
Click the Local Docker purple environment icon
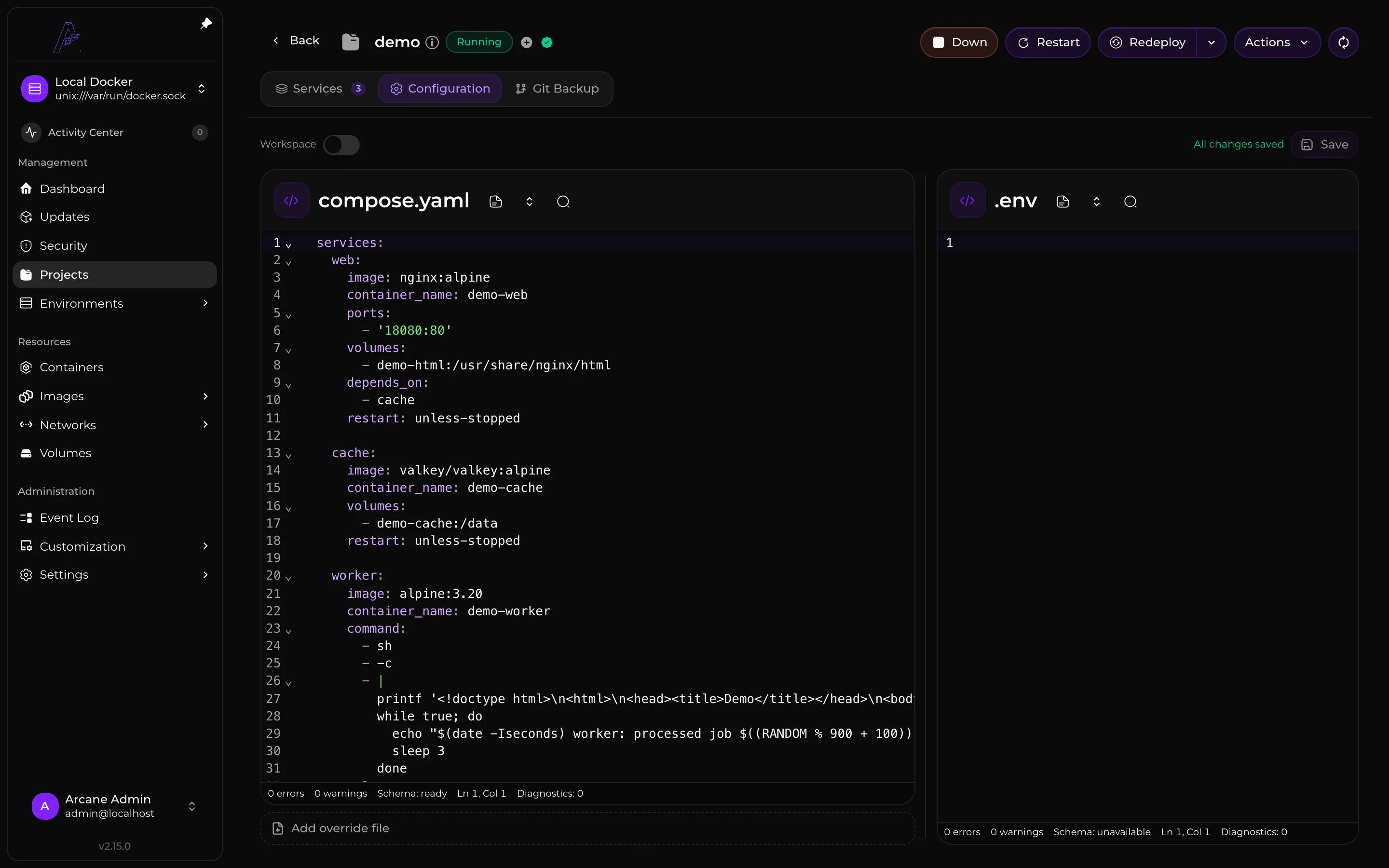pyautogui.click(x=34, y=88)
